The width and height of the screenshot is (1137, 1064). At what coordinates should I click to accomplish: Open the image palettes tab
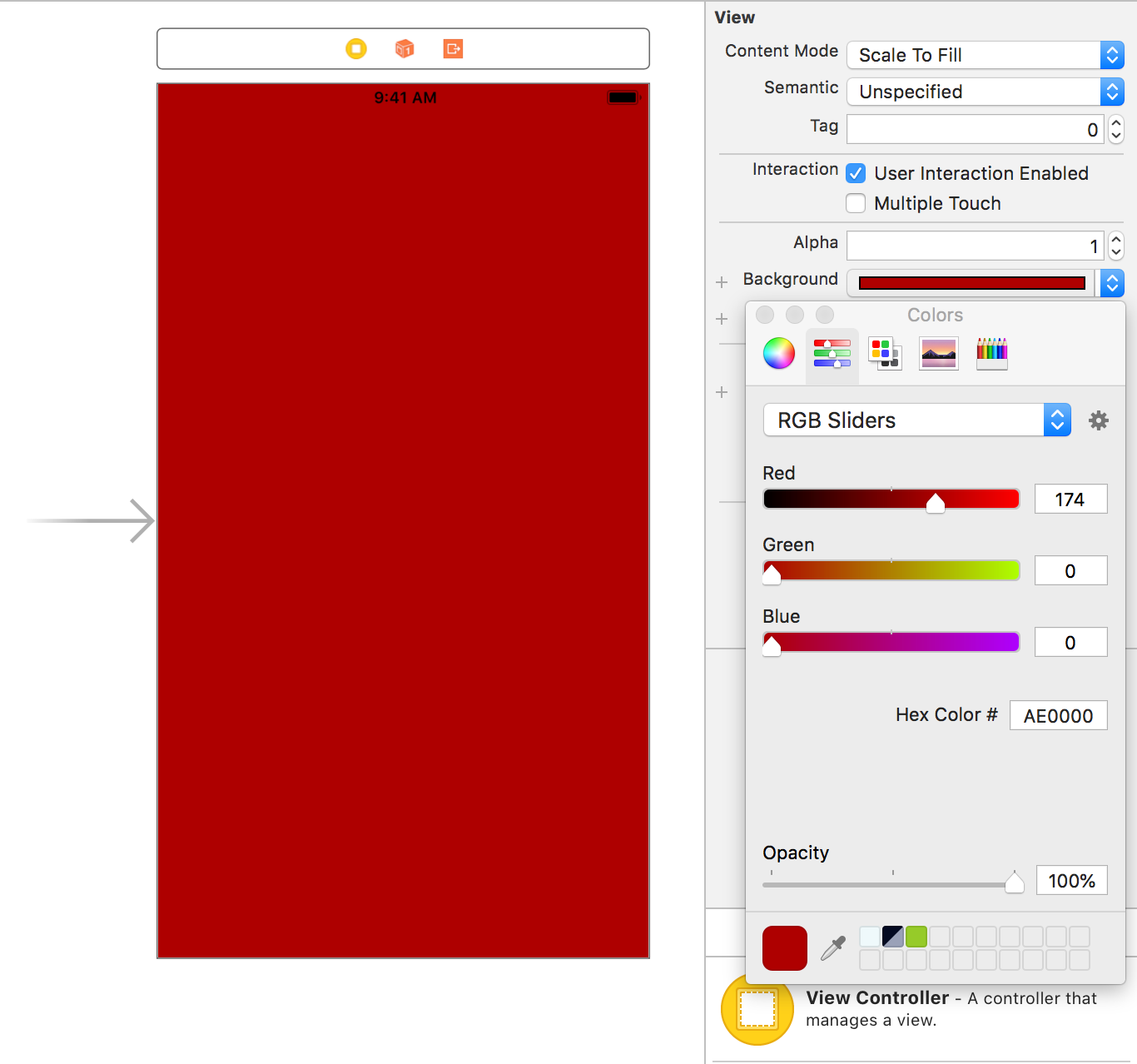coord(939,354)
